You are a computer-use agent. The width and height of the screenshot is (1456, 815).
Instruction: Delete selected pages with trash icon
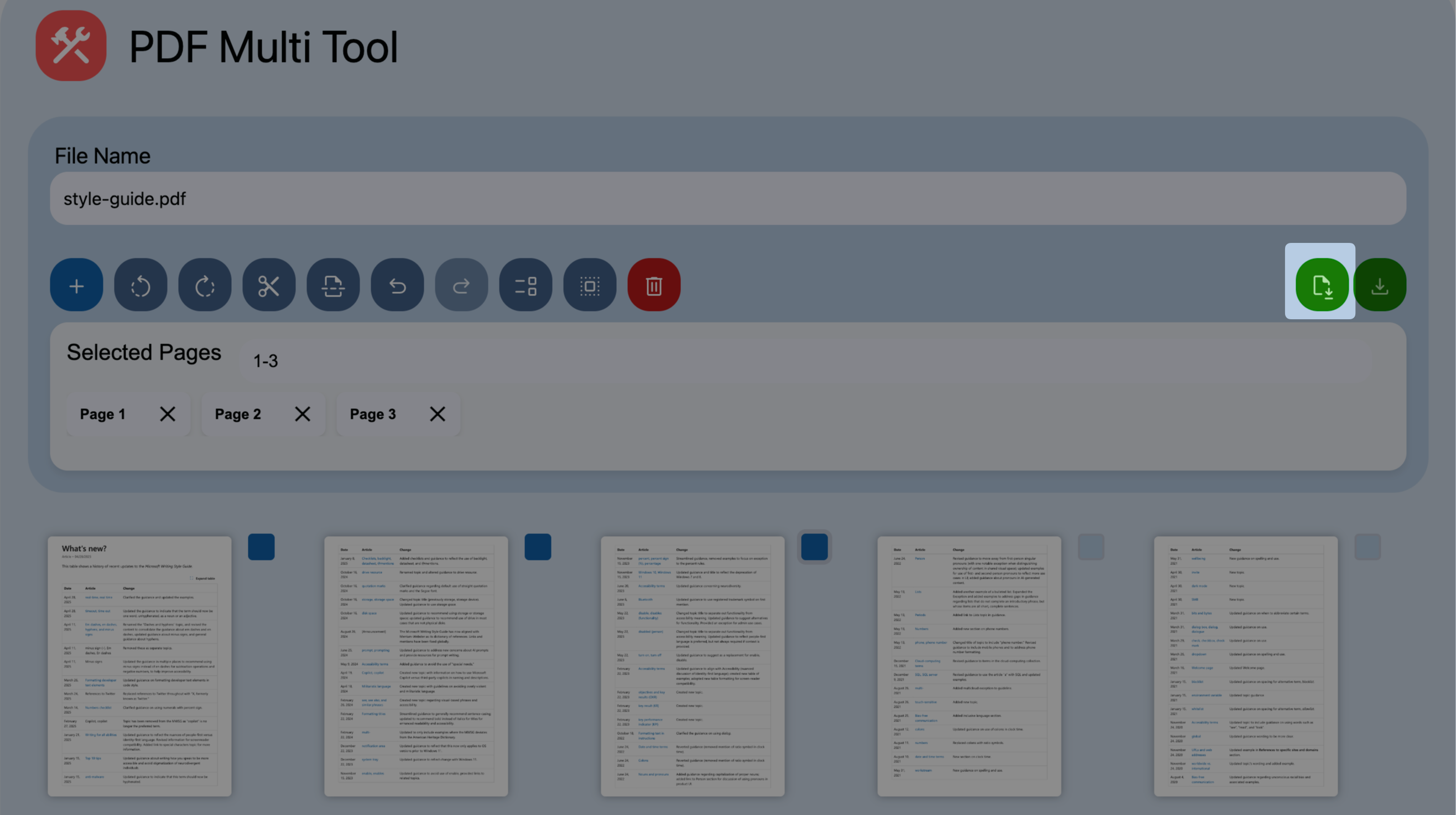654,285
